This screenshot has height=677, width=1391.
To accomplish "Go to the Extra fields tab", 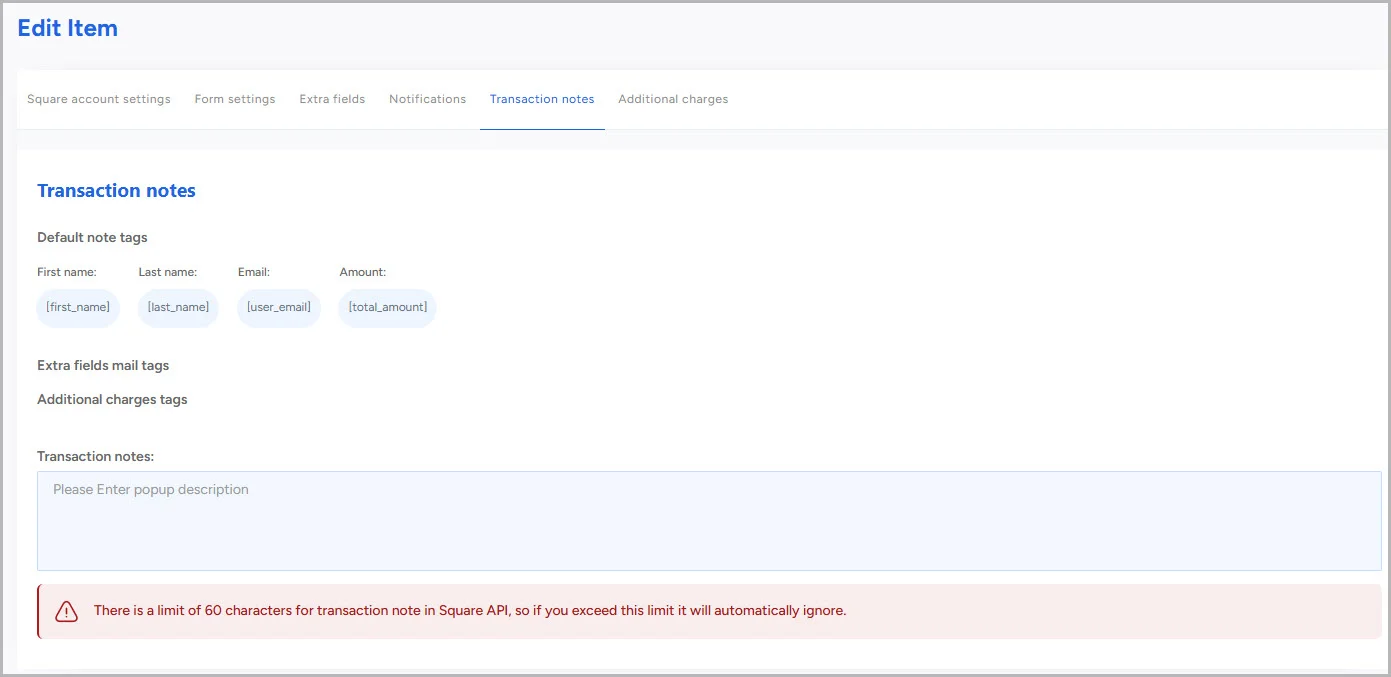I will pos(332,99).
